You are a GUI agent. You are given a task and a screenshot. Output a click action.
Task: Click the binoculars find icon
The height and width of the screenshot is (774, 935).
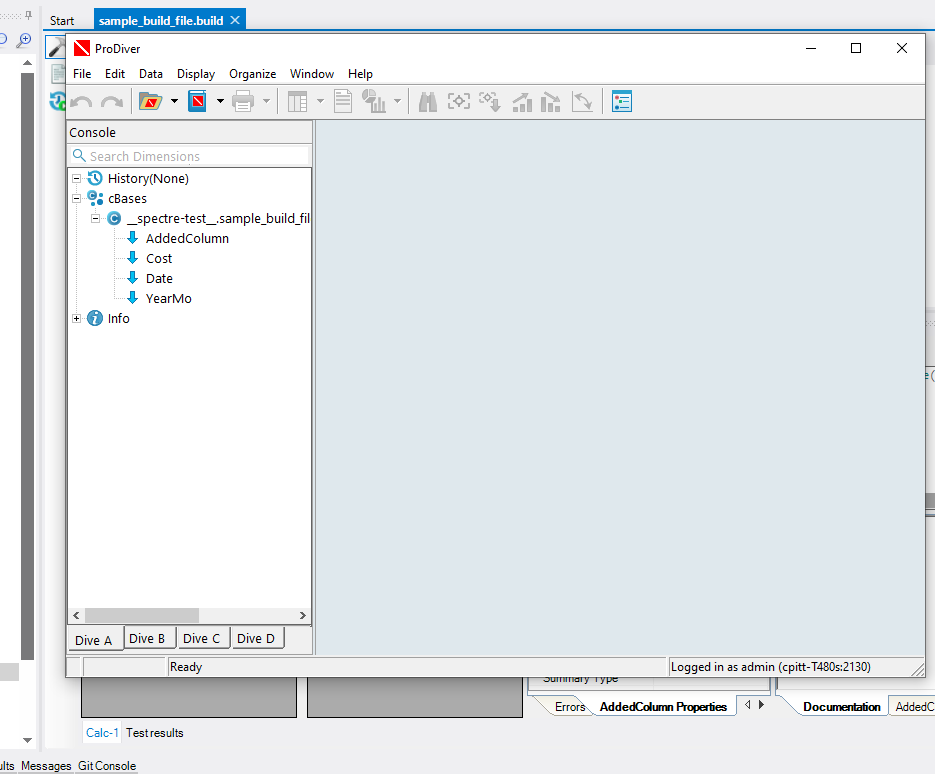428,101
